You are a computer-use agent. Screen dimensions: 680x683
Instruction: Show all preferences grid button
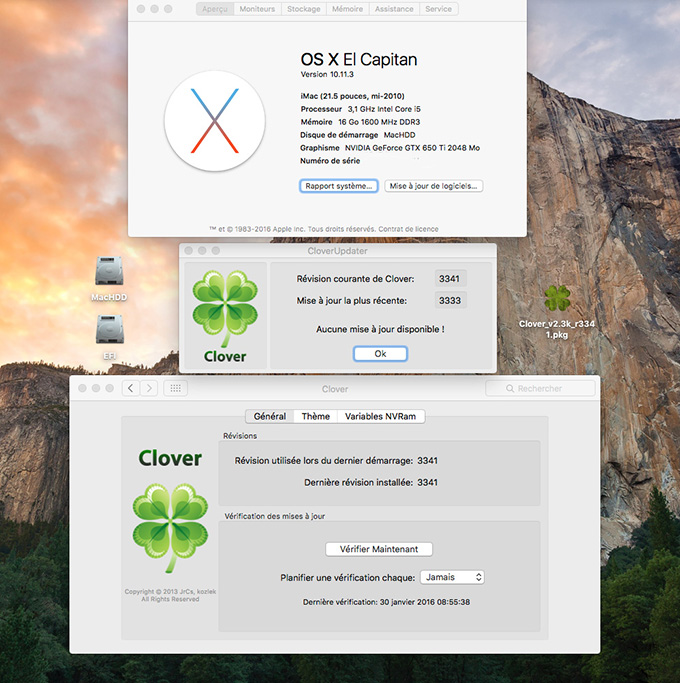[x=176, y=388]
